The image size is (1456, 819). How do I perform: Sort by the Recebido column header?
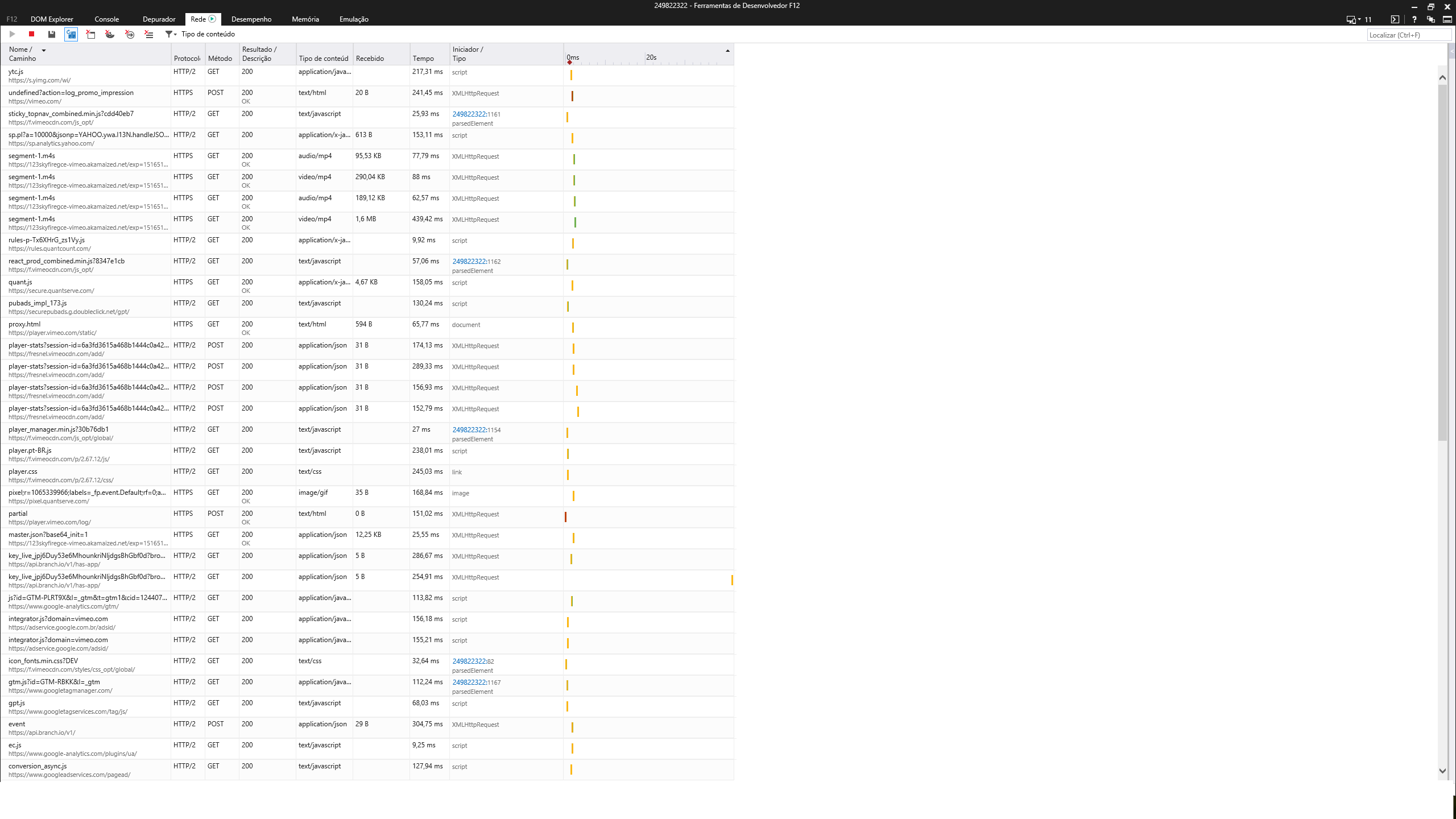click(381, 54)
